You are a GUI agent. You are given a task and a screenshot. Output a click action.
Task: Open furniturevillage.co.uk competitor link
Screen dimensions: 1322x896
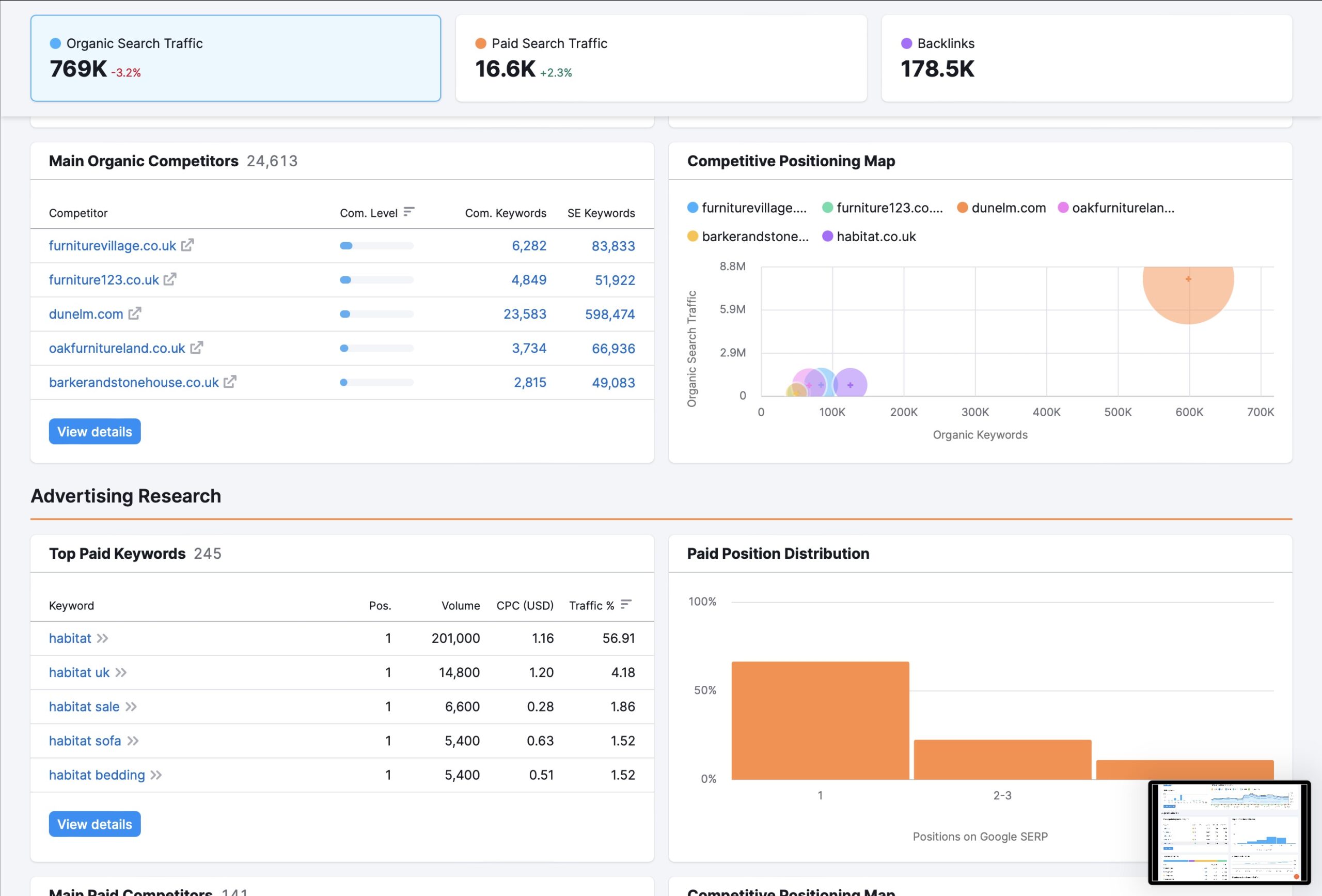112,245
